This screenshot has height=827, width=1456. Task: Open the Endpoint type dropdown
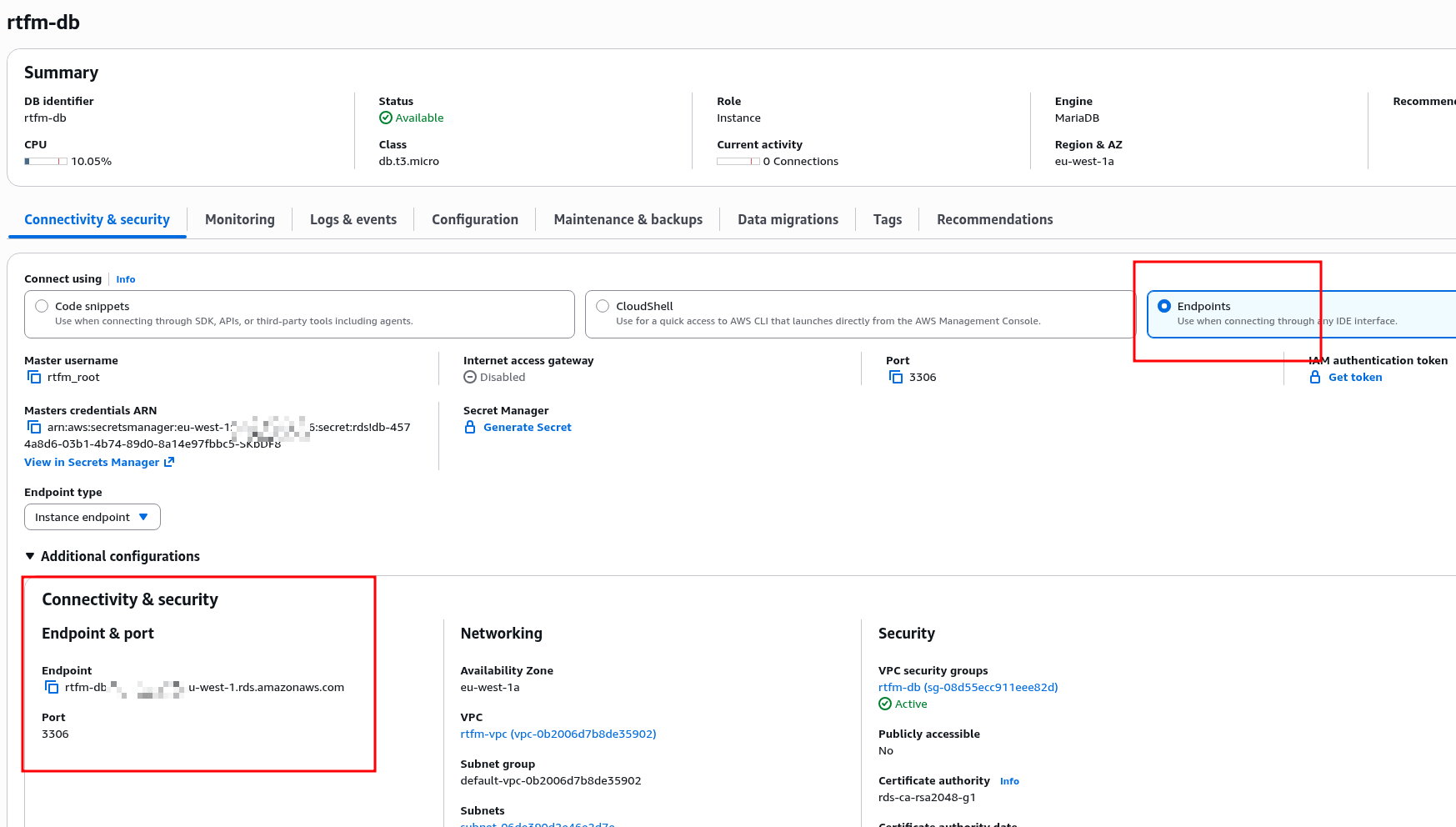point(93,518)
